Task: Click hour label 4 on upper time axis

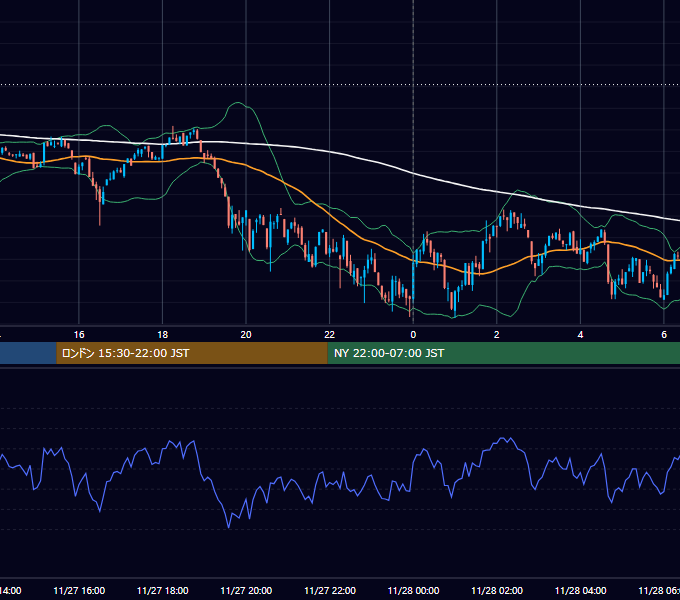Action: tap(580, 335)
